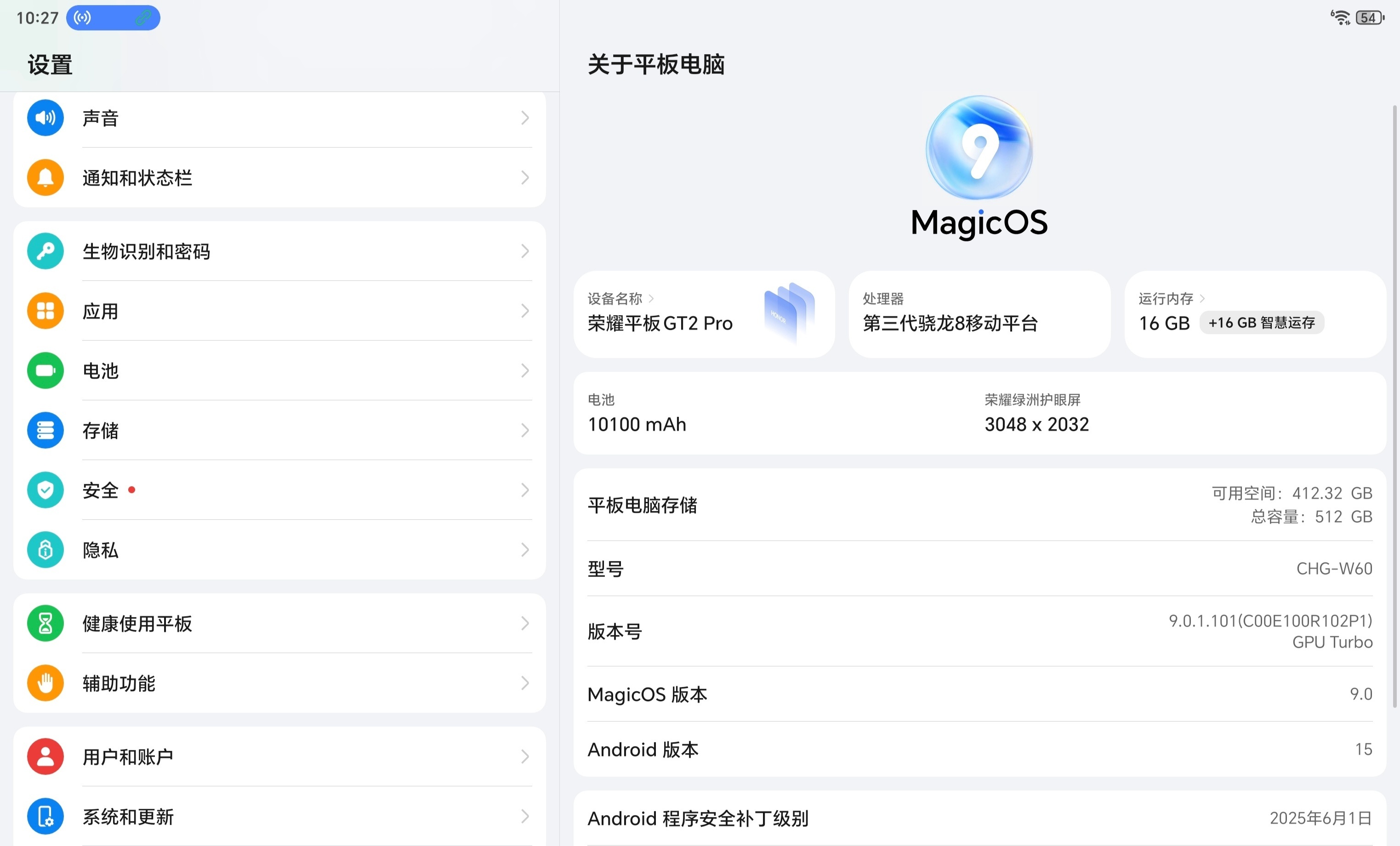Tap 2025年6月1日 patch date
This screenshot has height=846, width=1400.
(x=1321, y=818)
